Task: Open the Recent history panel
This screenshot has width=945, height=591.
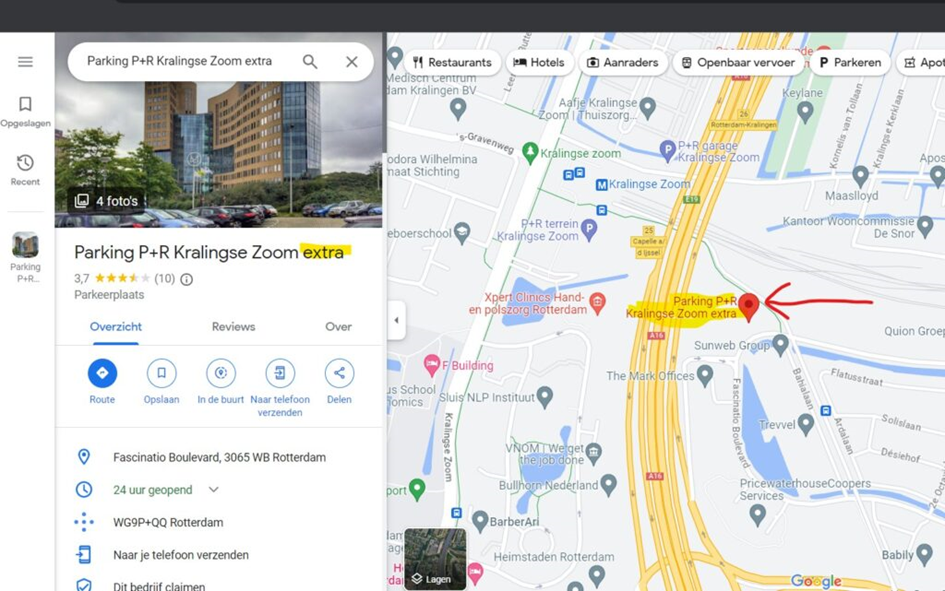Action: point(25,169)
